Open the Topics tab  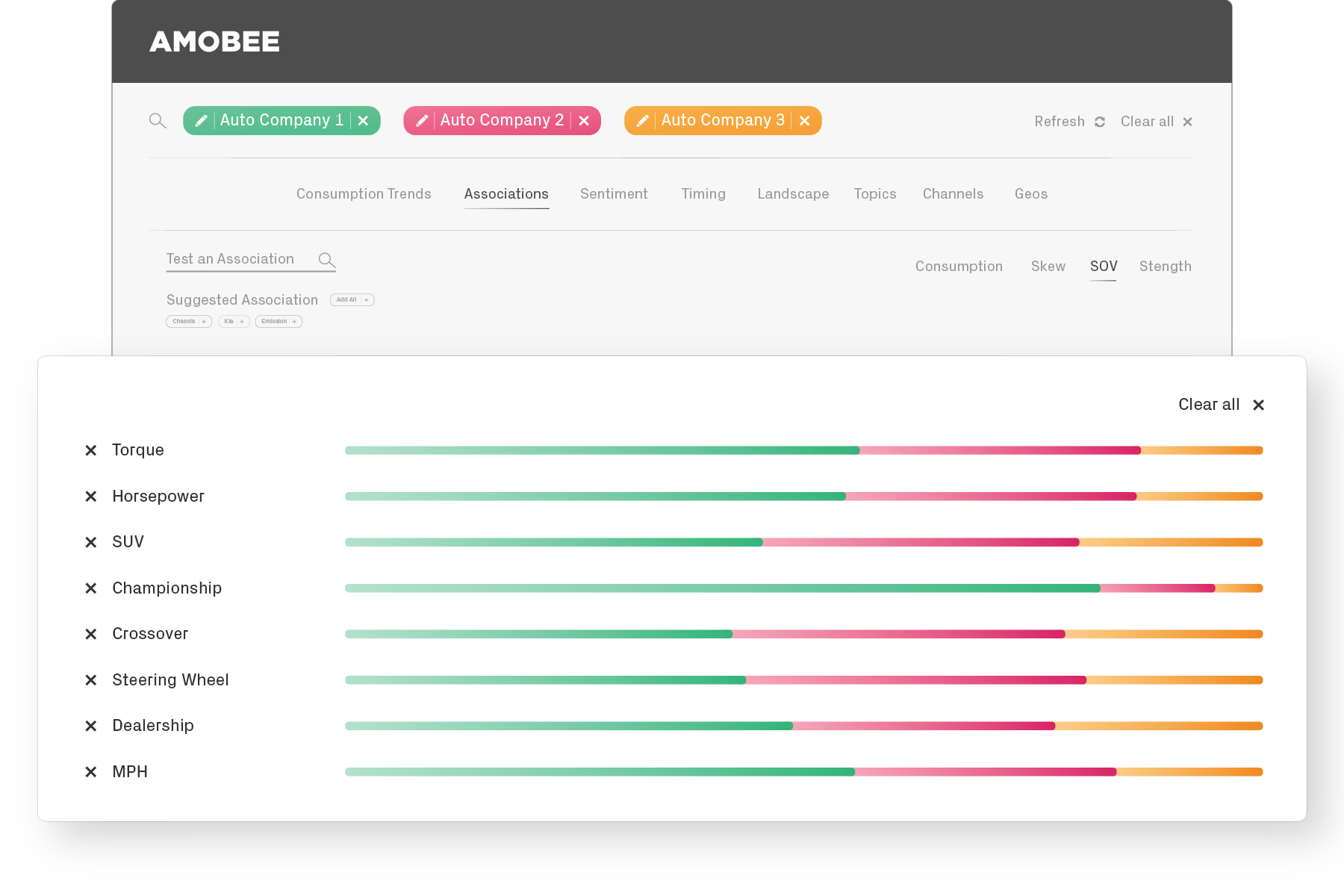click(x=875, y=193)
